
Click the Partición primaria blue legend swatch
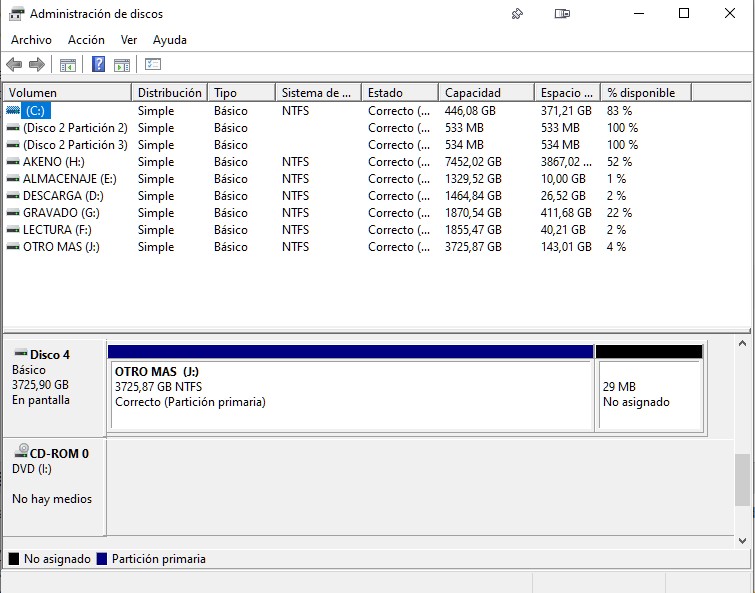tap(102, 559)
